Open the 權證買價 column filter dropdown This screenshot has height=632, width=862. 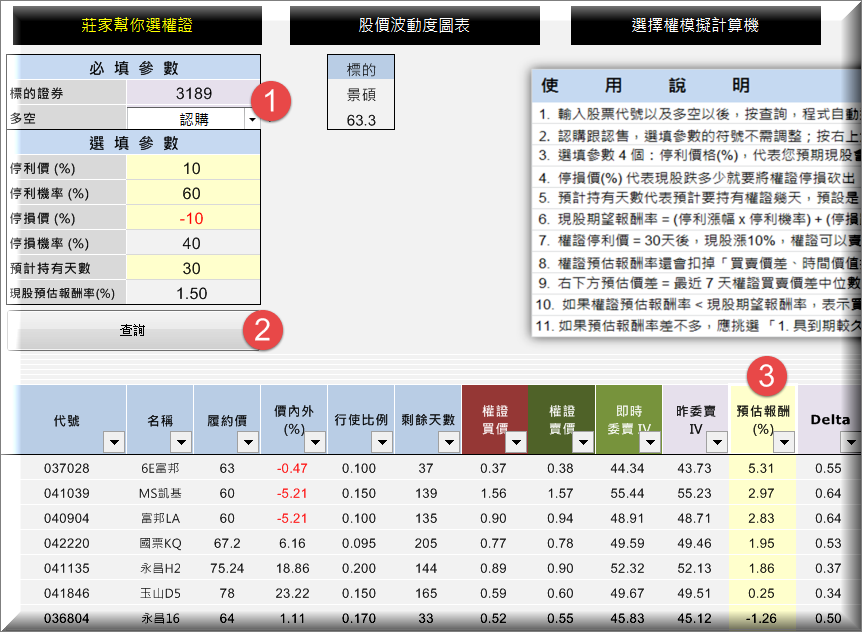[x=516, y=442]
